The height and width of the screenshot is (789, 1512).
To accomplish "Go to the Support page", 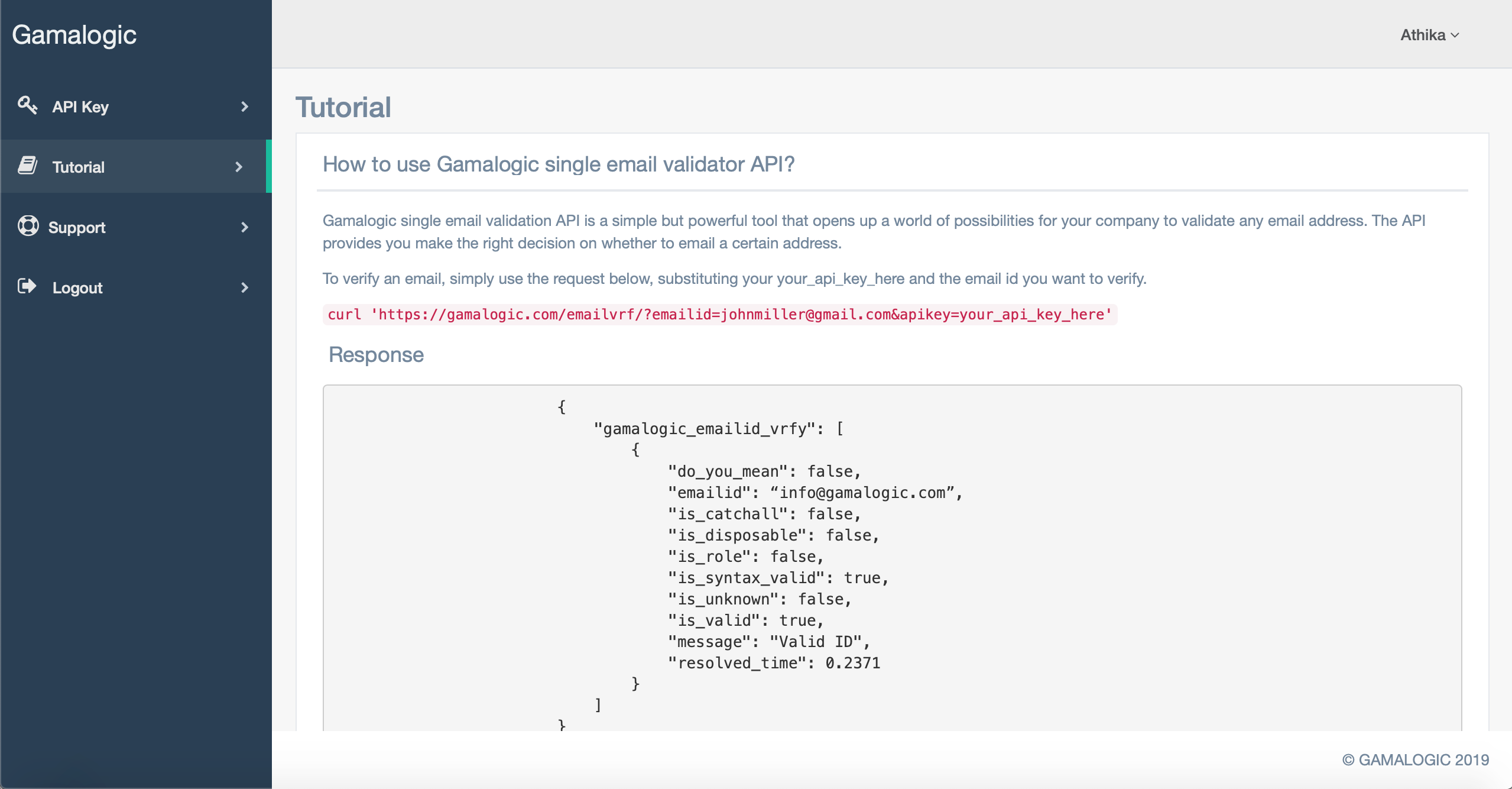I will (77, 228).
